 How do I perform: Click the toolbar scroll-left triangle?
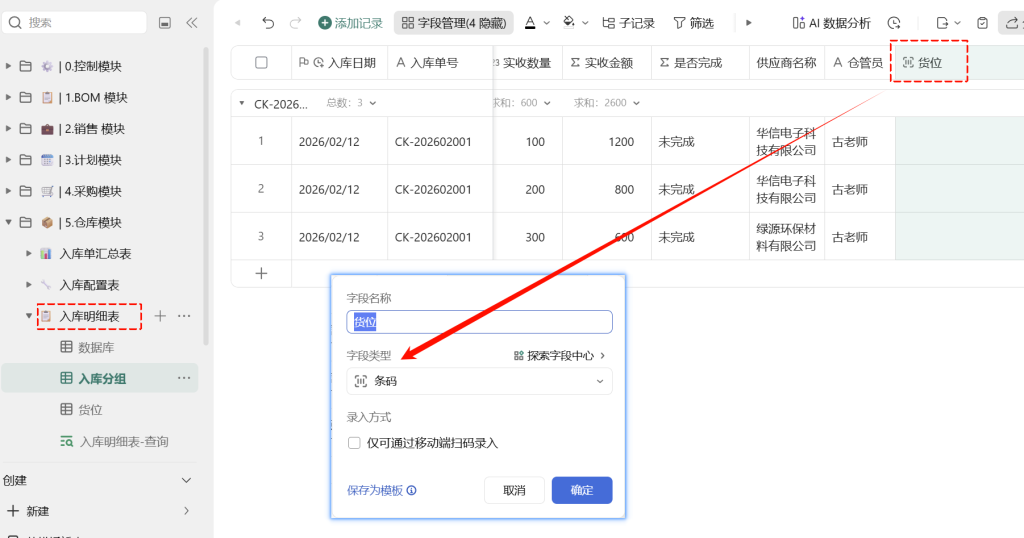click(238, 23)
